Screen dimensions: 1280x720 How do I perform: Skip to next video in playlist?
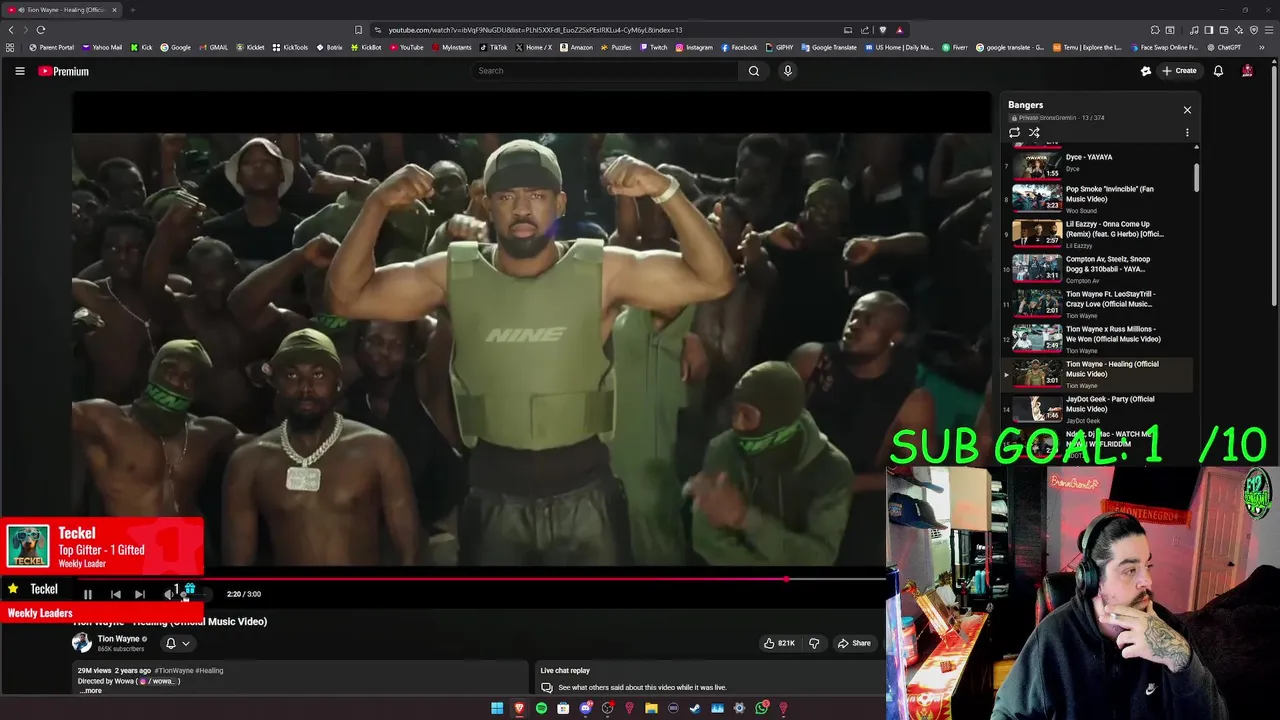140,594
